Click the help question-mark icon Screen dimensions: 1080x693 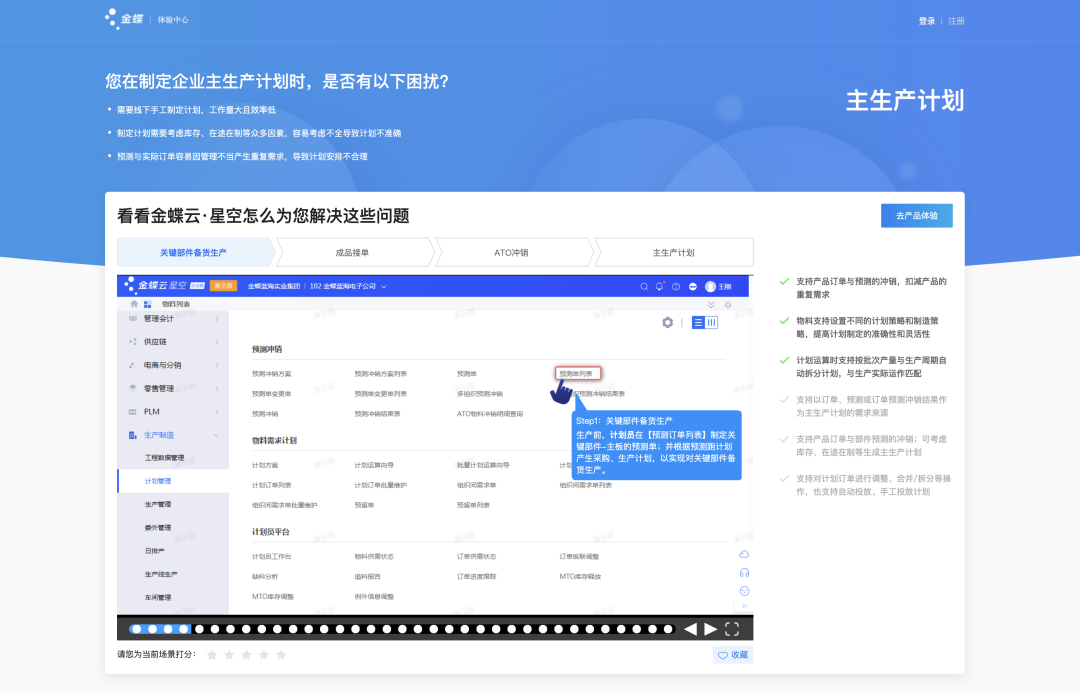tap(676, 287)
